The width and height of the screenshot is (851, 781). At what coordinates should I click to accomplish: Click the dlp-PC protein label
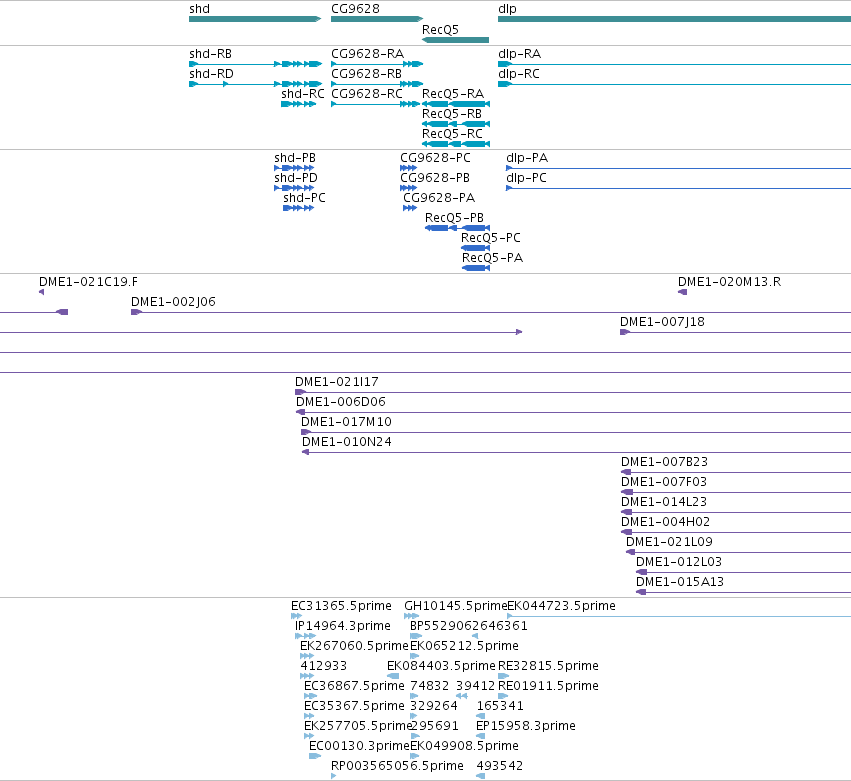pos(526,178)
